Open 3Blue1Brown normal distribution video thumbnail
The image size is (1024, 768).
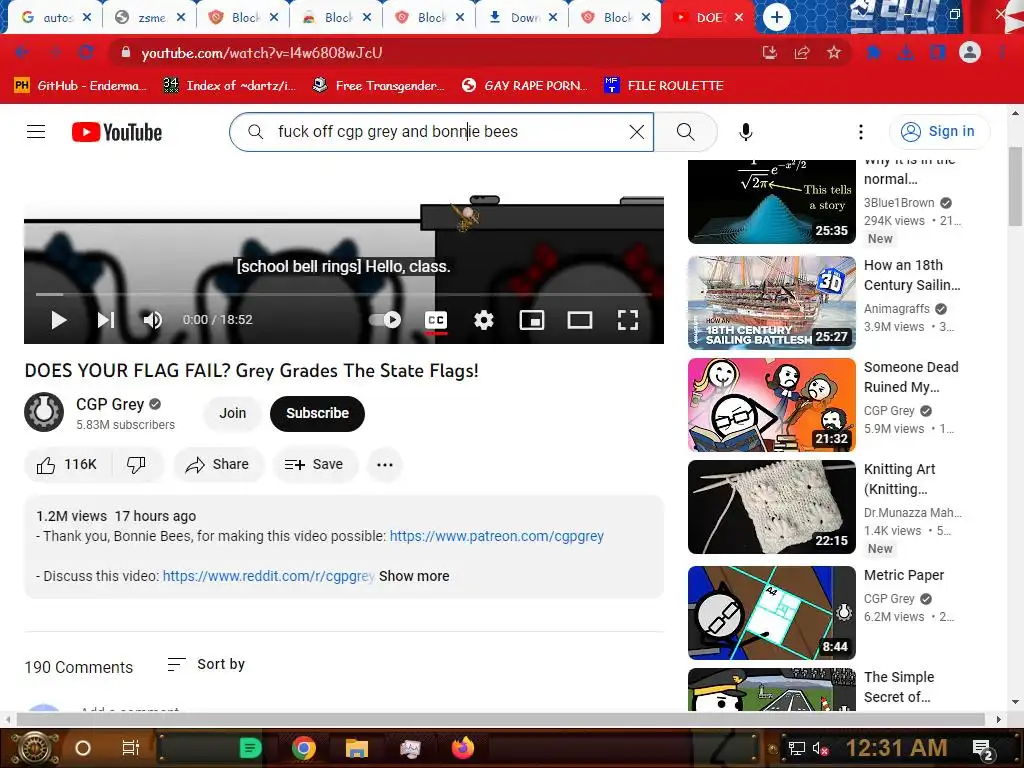pyautogui.click(x=772, y=202)
